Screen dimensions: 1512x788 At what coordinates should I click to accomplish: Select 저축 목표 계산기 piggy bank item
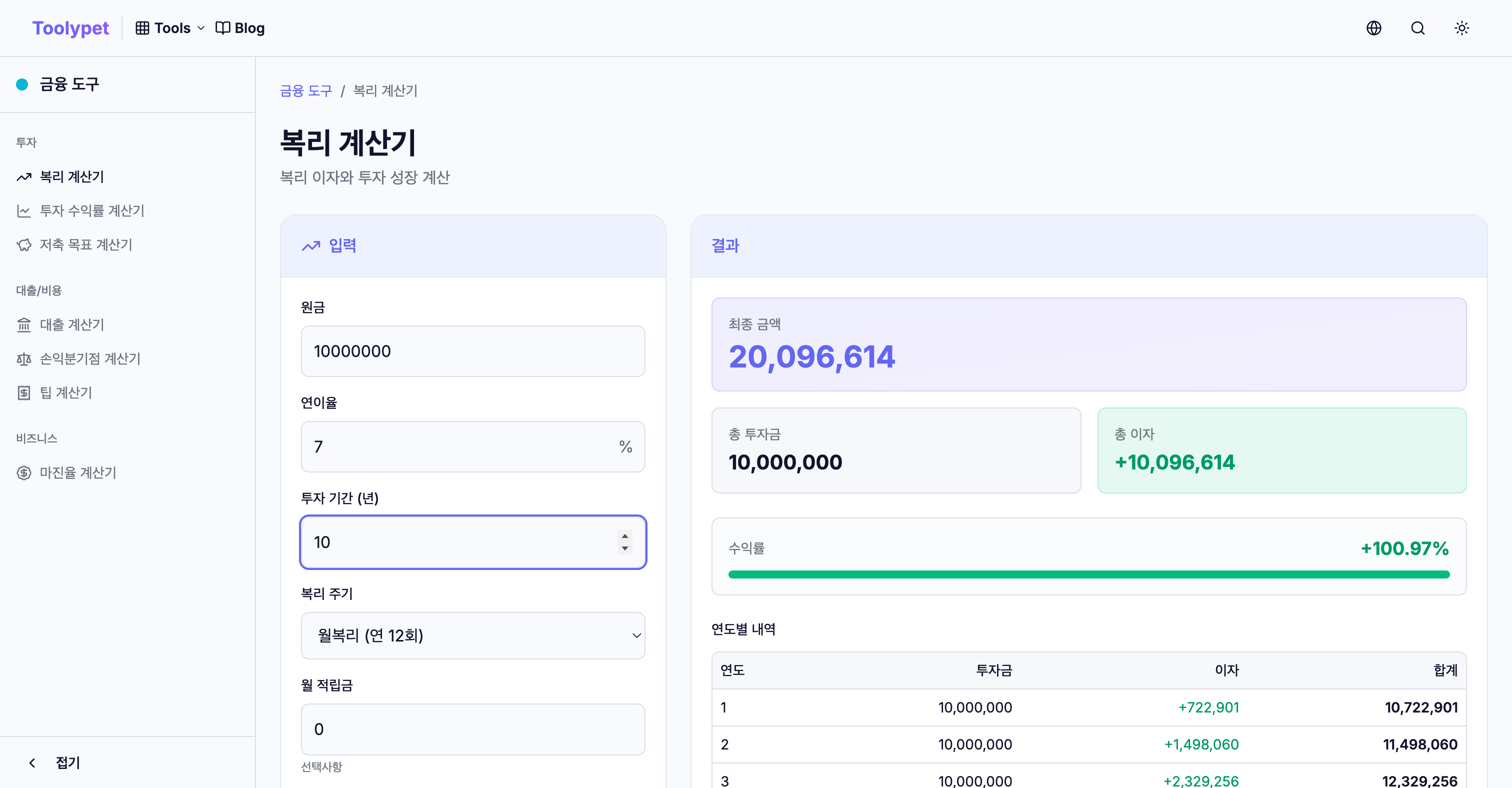(85, 244)
